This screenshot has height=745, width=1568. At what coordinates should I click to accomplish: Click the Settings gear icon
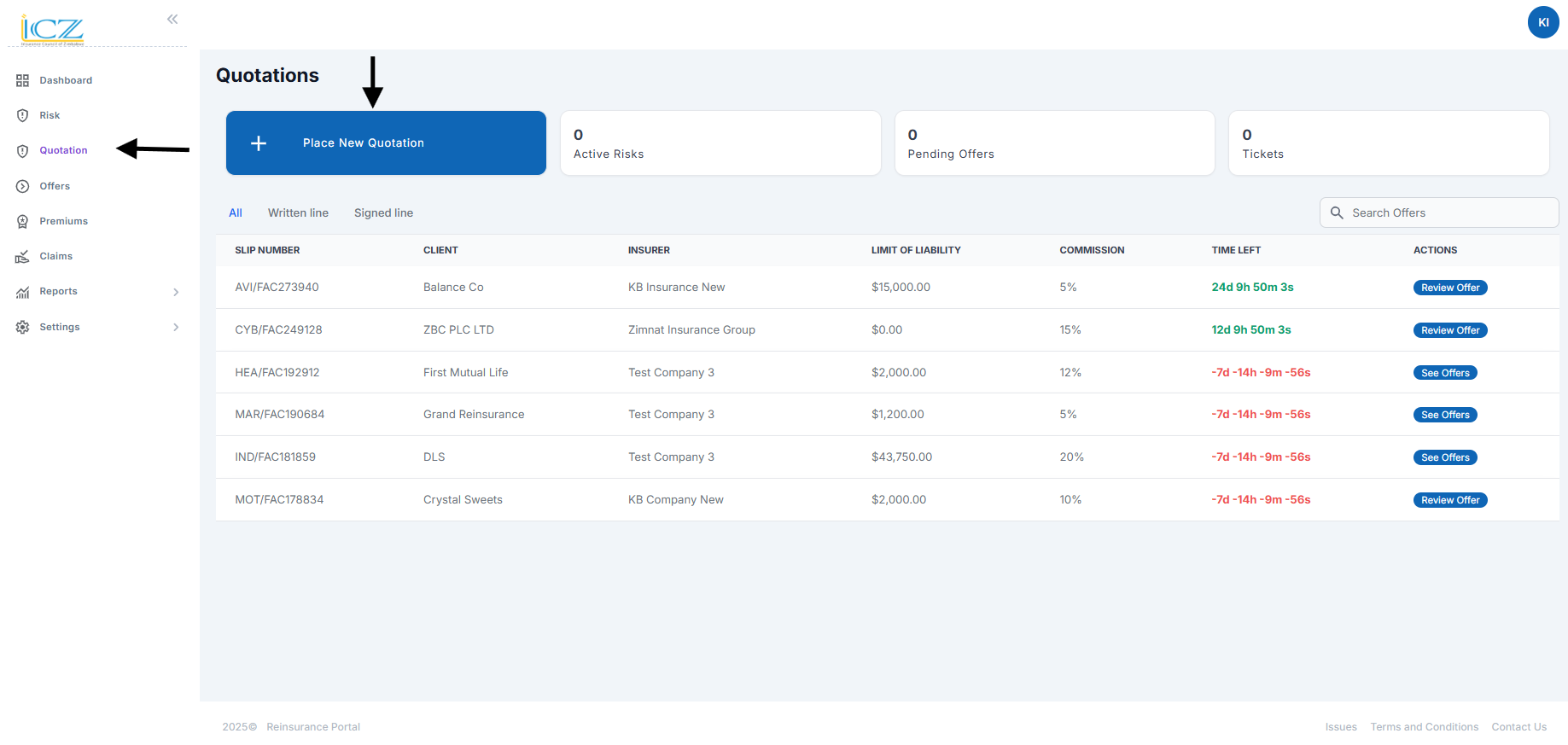22,327
